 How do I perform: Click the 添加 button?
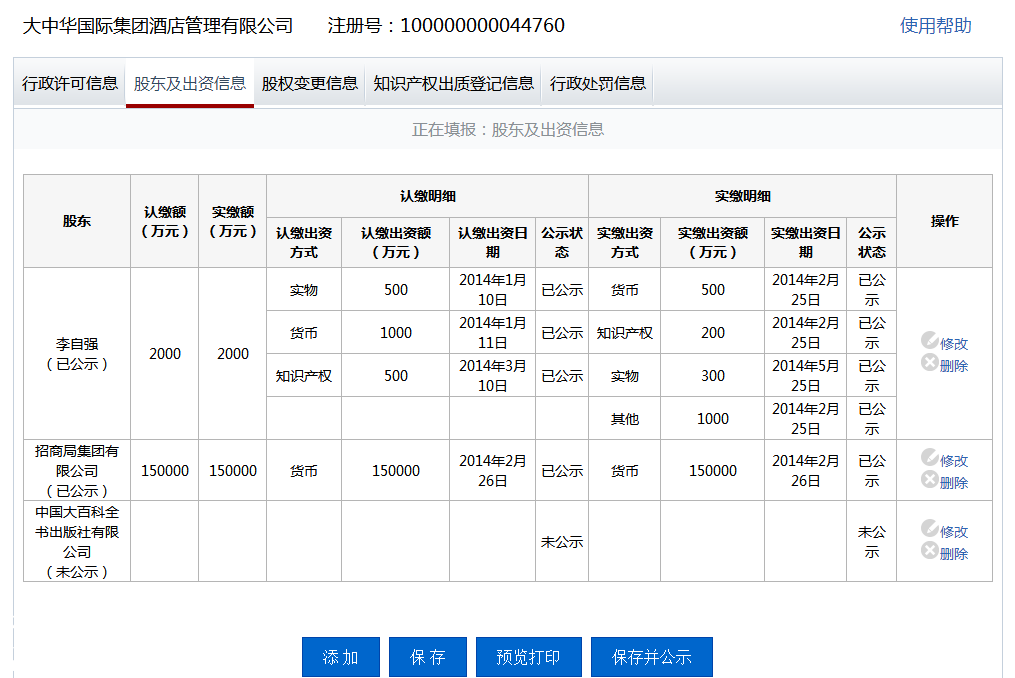point(340,657)
